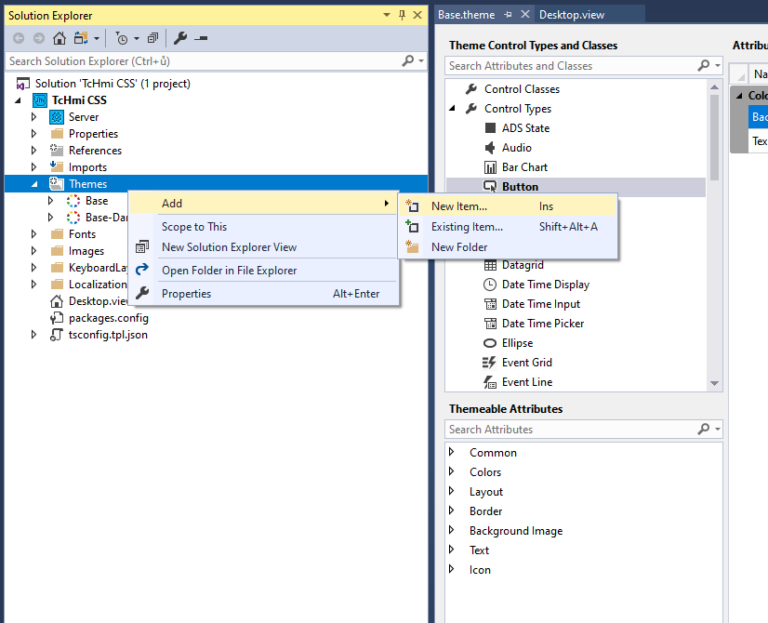The height and width of the screenshot is (623, 768).
Task: Click the Properties wrench icon in Solution Explorer toolbar
Action: (x=180, y=38)
